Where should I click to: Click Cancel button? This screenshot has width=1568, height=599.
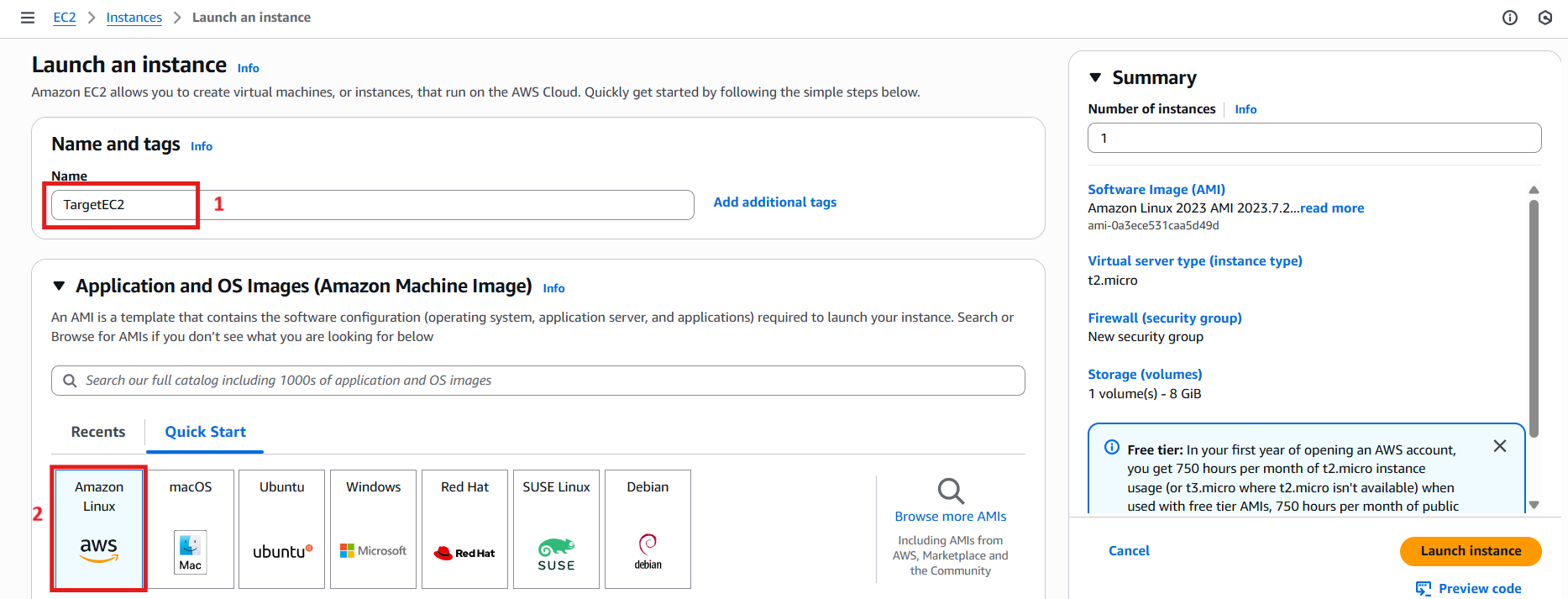(x=1129, y=551)
